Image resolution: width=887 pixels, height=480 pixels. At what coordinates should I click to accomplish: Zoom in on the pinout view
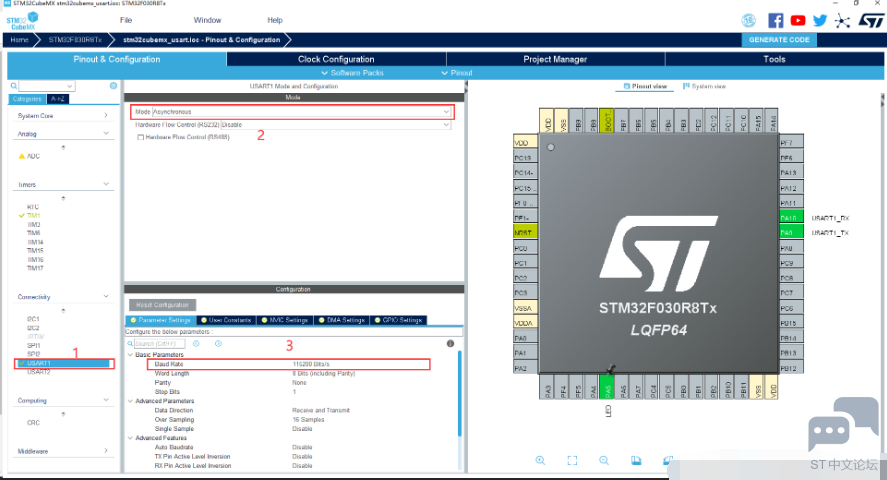pos(540,460)
